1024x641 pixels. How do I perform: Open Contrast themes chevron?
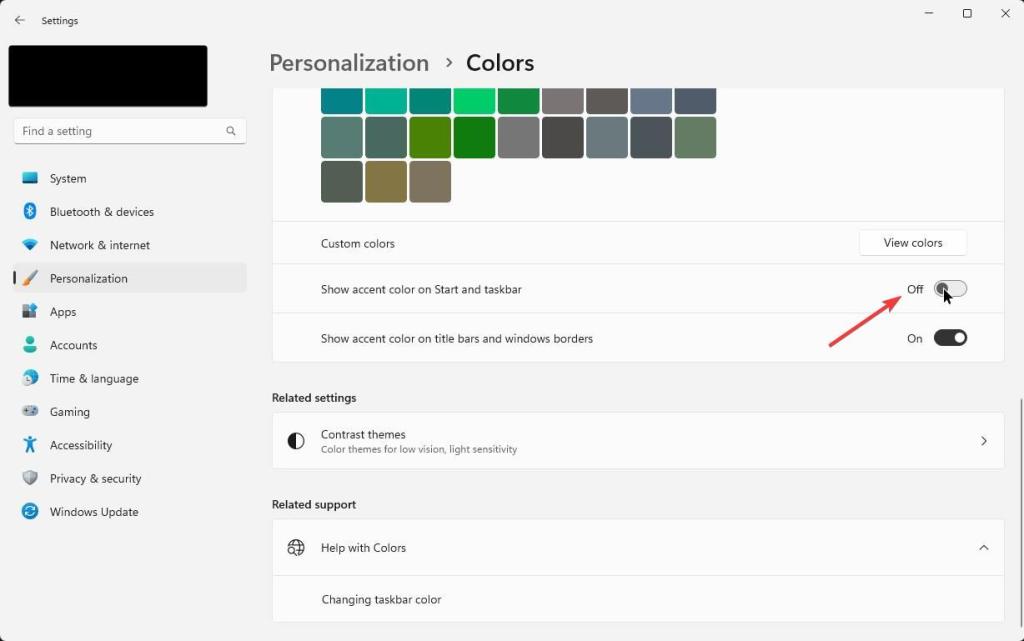coord(983,441)
